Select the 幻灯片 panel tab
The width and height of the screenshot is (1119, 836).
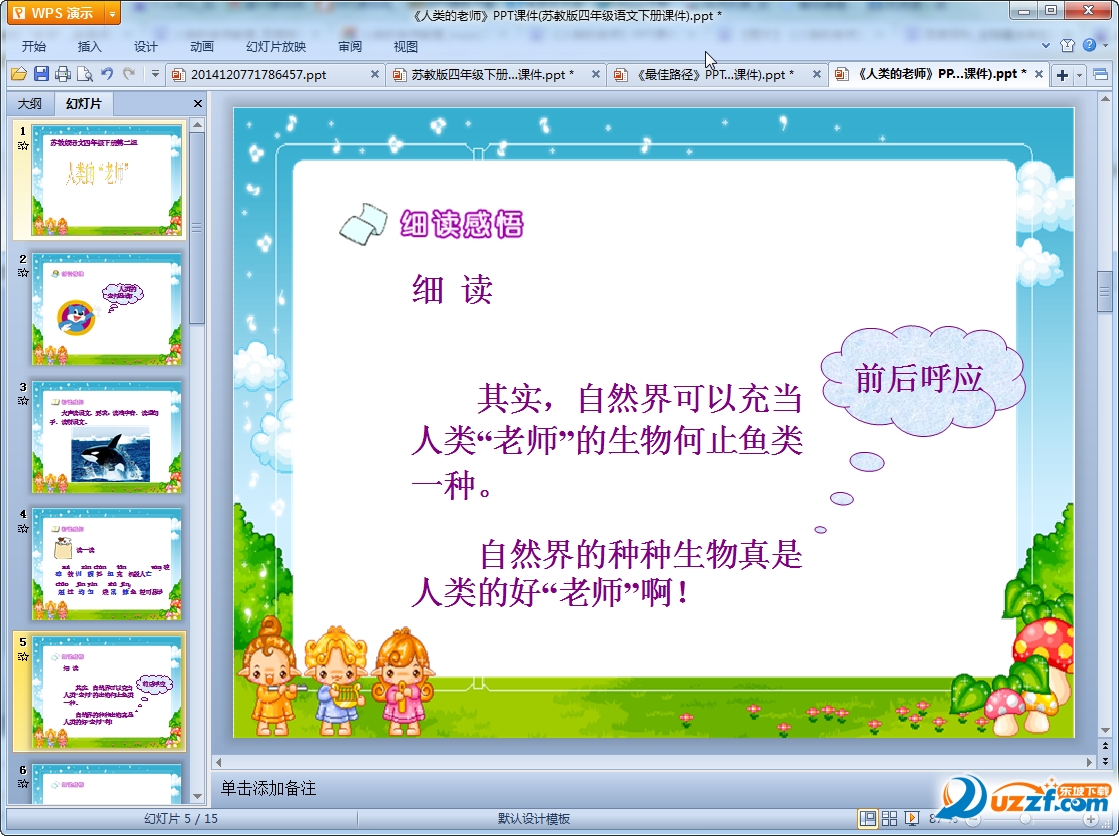tap(83, 104)
